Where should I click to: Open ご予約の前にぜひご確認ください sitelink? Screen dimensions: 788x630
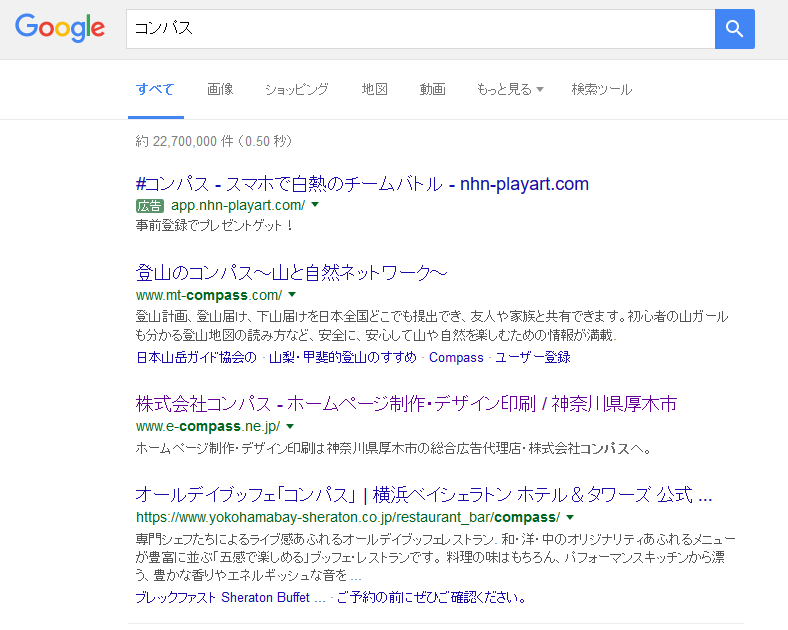tap(431, 597)
